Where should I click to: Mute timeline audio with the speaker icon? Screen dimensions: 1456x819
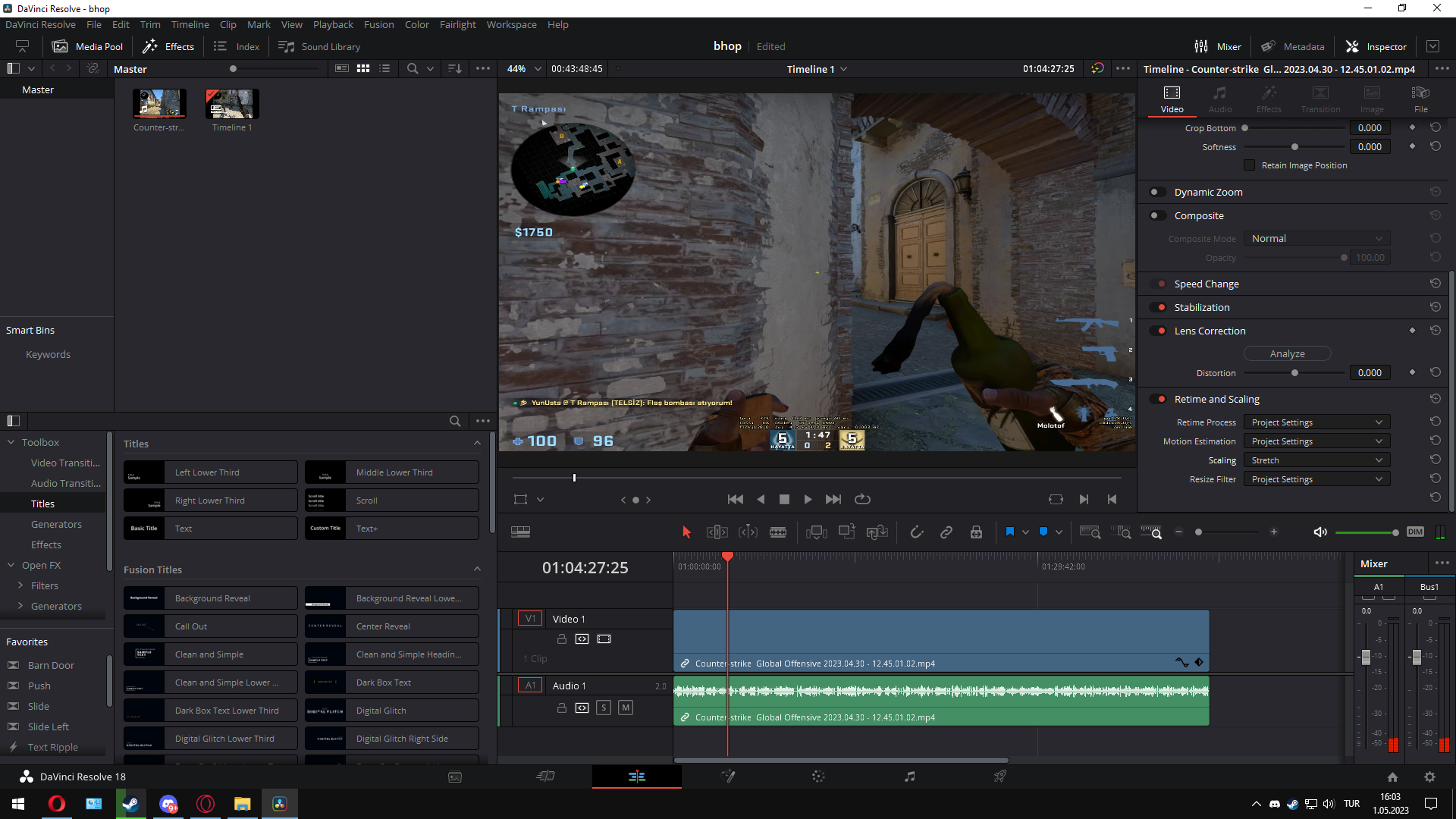(x=1319, y=532)
